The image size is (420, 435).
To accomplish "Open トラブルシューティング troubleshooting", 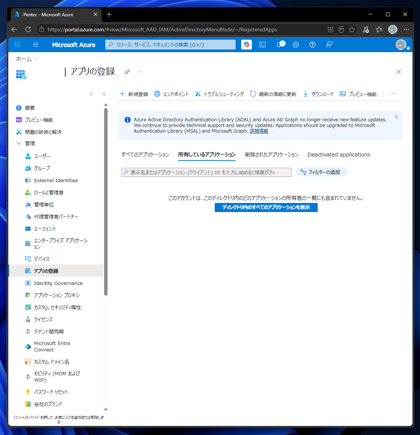I will pos(220,94).
